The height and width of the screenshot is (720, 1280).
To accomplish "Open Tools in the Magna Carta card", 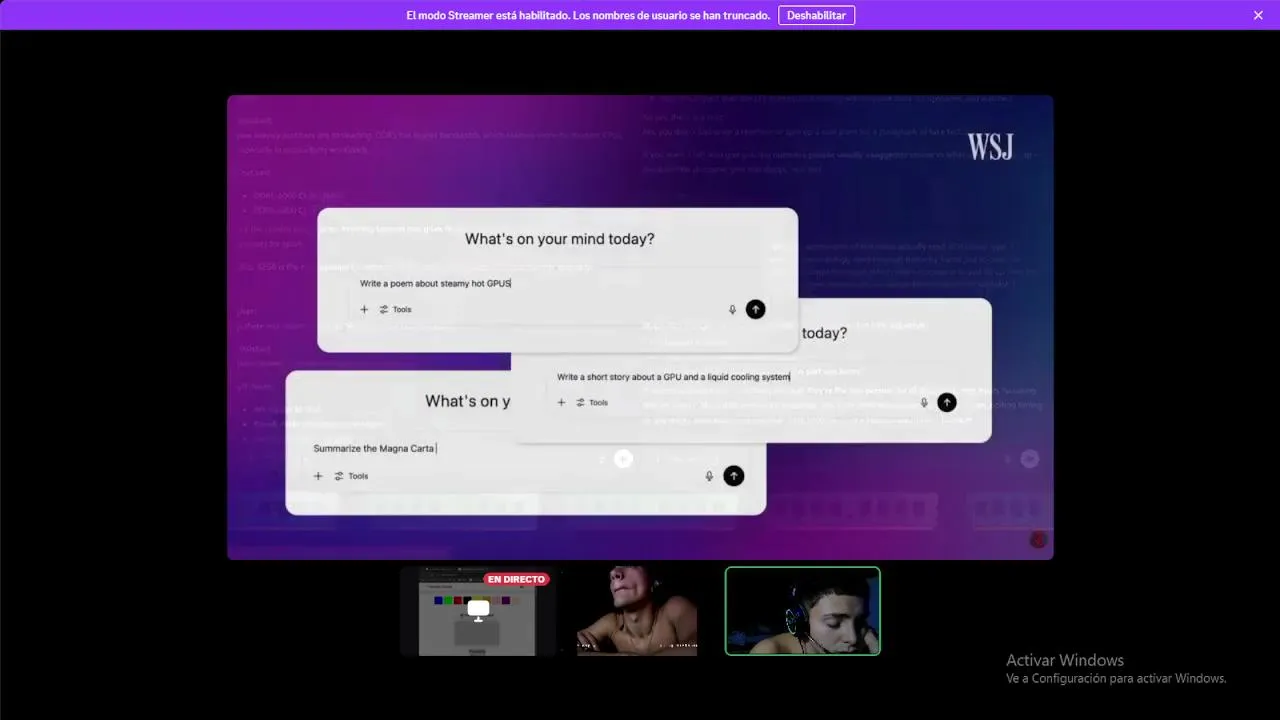I will coord(351,476).
